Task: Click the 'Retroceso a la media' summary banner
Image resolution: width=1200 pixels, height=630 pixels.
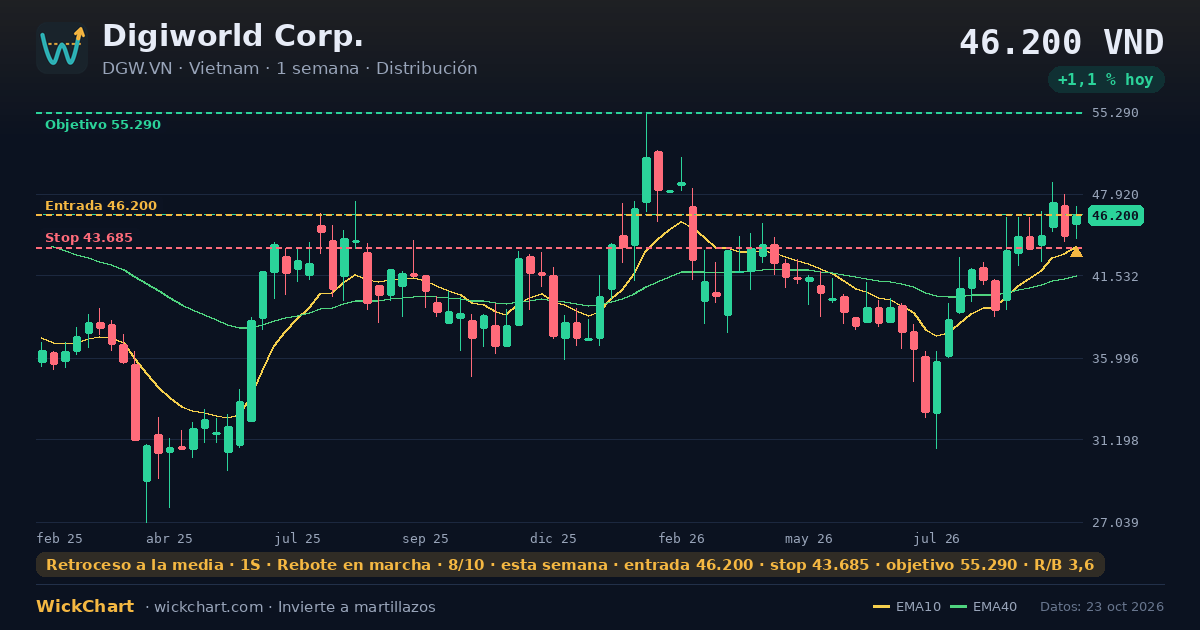Action: click(570, 565)
